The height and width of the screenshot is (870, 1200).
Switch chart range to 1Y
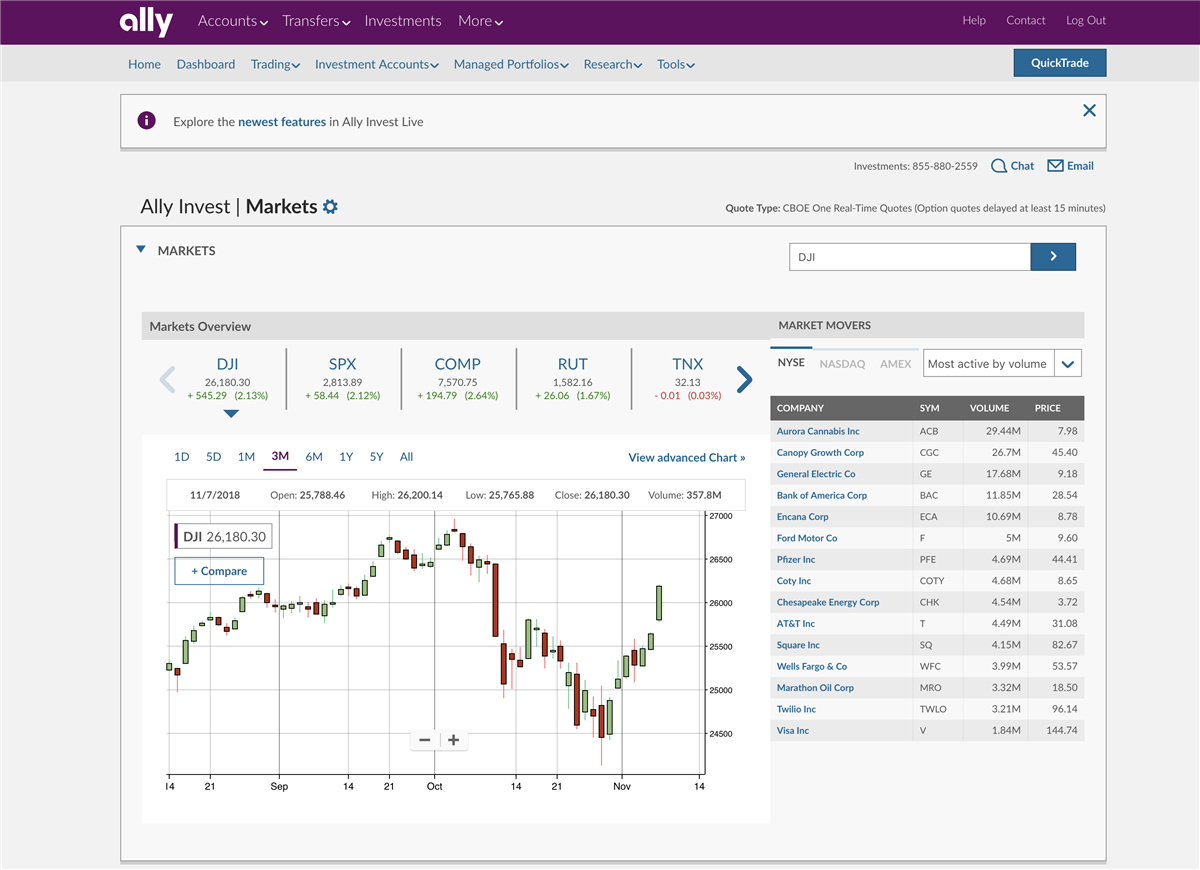pyautogui.click(x=346, y=457)
